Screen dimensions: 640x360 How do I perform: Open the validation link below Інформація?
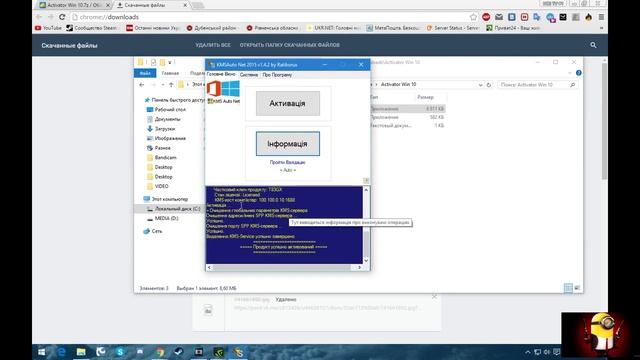pos(287,162)
